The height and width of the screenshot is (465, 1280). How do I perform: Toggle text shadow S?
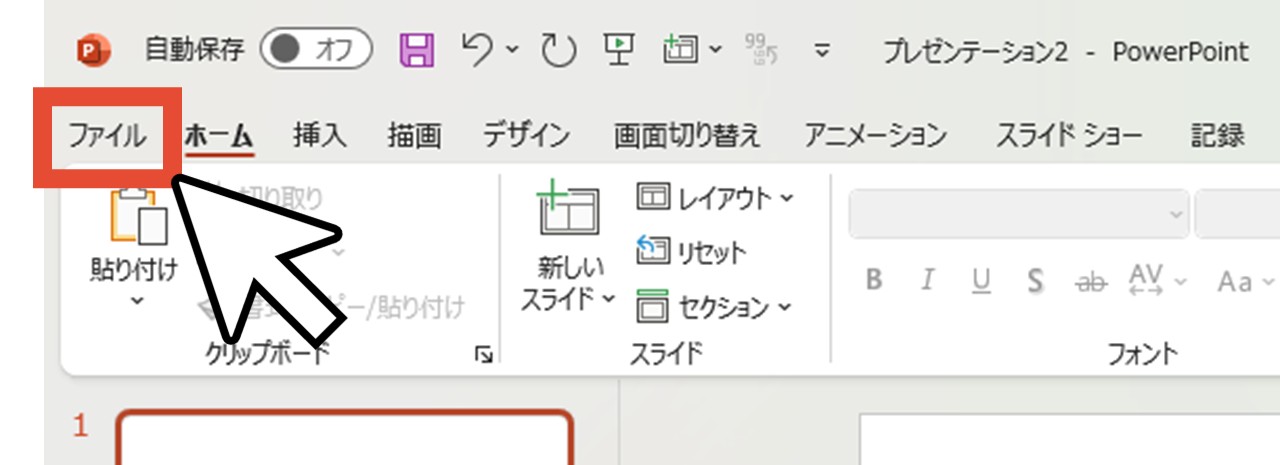point(1036,281)
